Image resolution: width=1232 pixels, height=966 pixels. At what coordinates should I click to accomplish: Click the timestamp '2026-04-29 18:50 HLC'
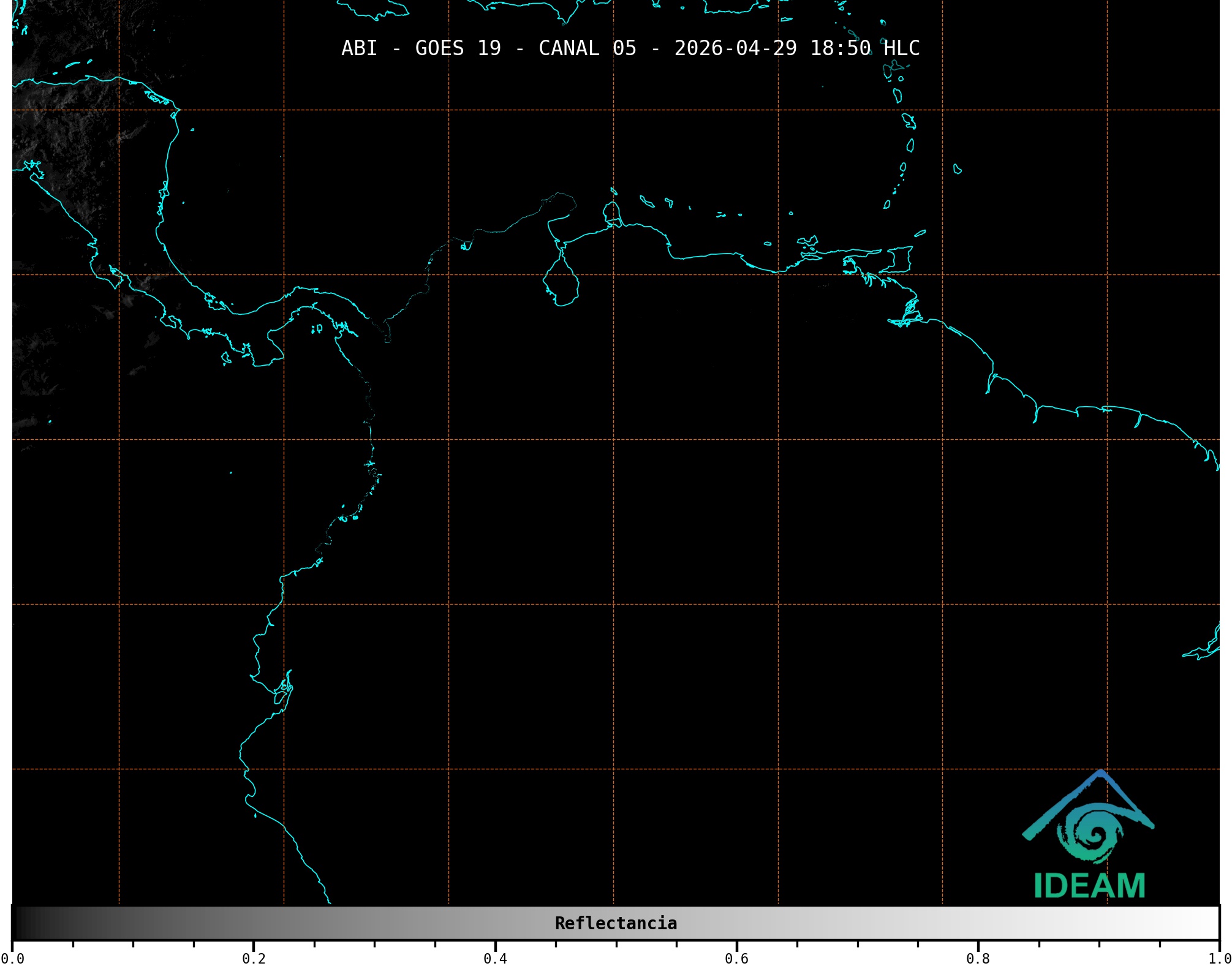pos(796,48)
